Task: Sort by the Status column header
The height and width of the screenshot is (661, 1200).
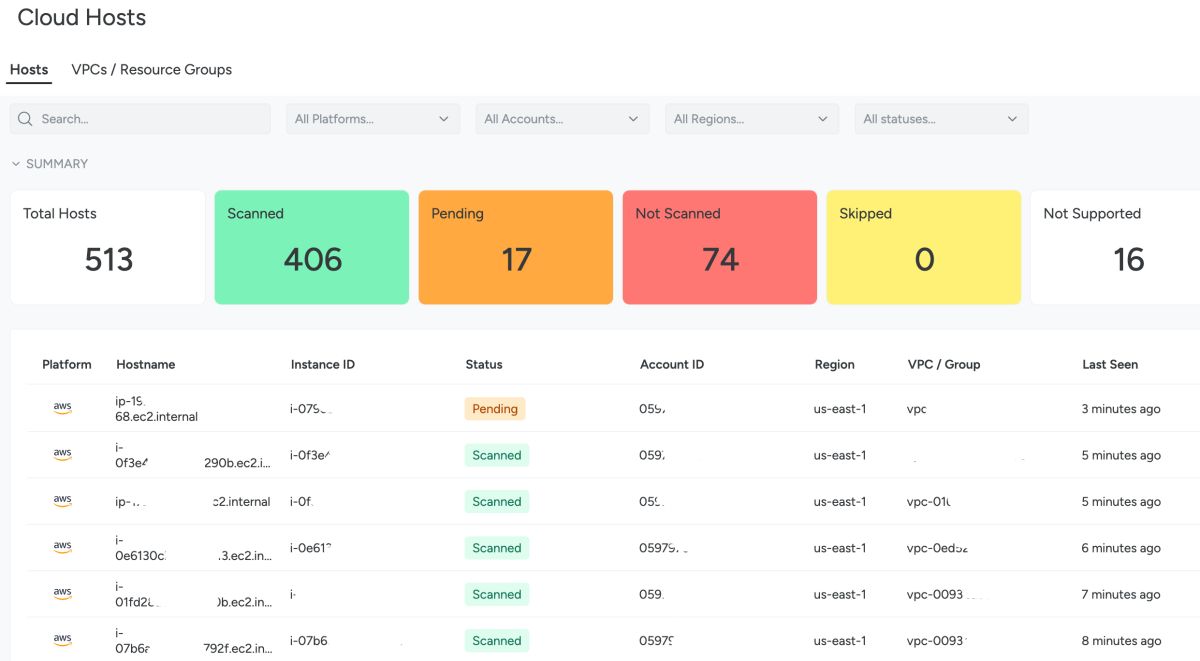Action: pyautogui.click(x=484, y=364)
